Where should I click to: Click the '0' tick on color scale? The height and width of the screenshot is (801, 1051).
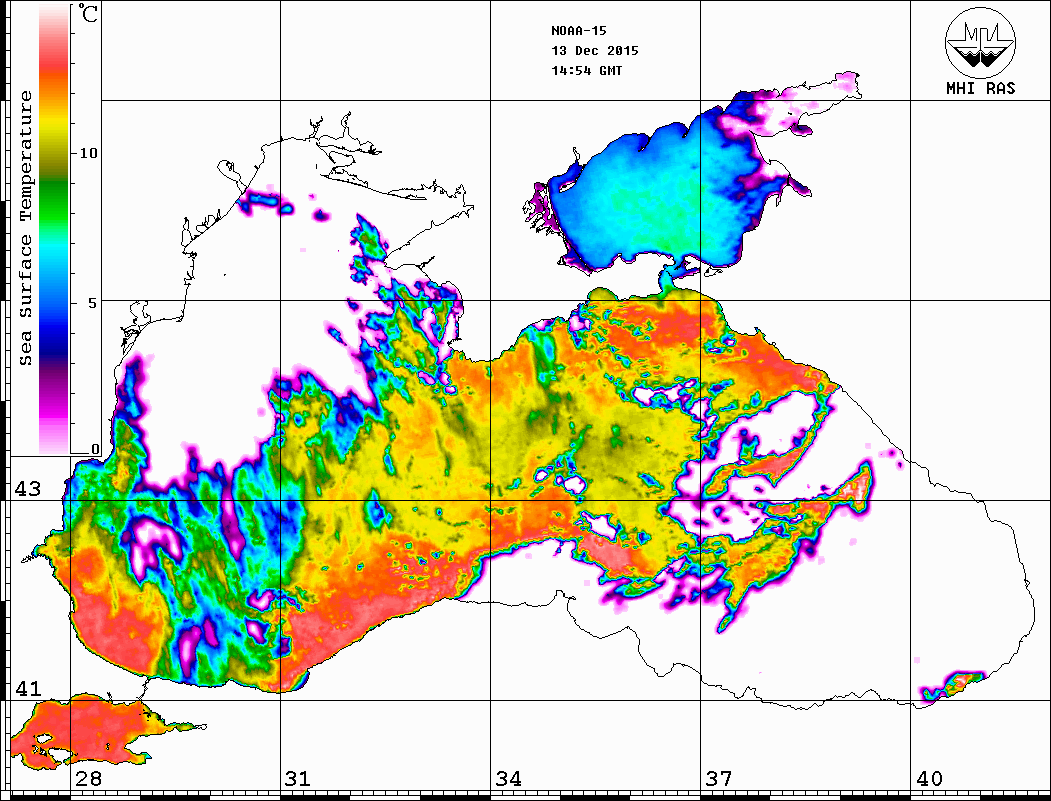point(95,449)
